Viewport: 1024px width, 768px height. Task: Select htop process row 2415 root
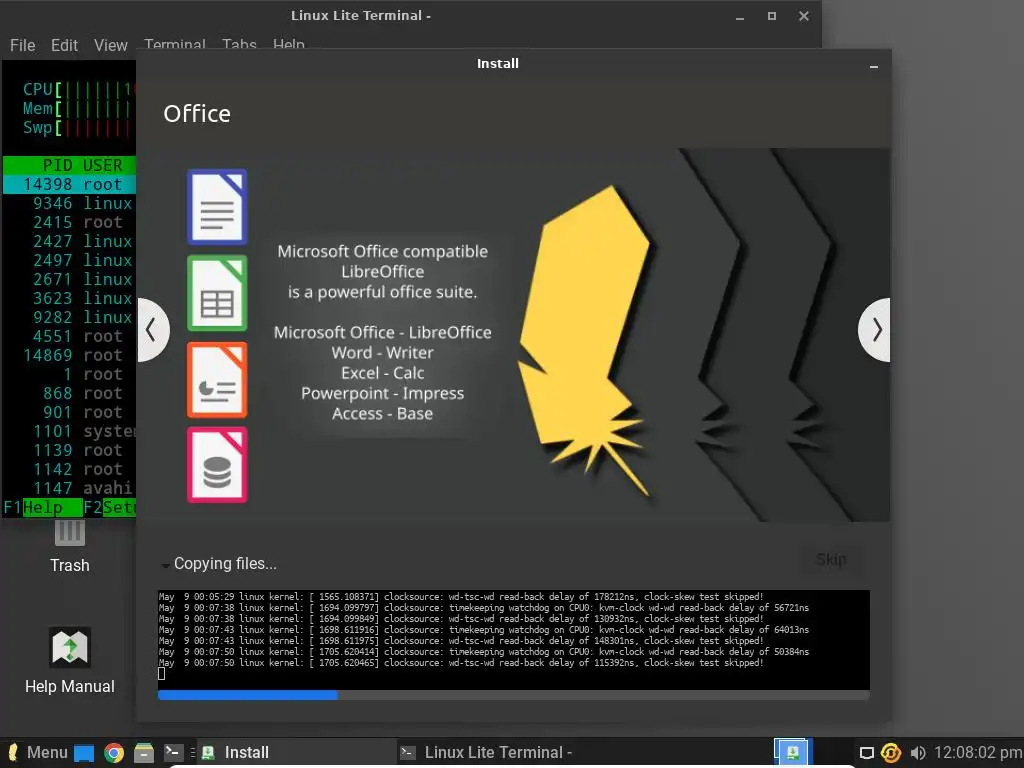(x=69, y=222)
